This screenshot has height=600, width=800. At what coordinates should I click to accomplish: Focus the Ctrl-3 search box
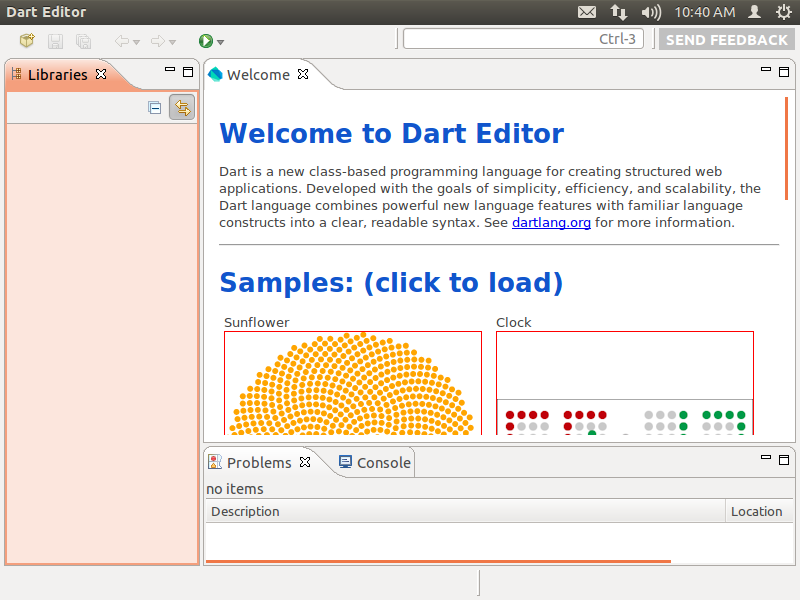523,39
